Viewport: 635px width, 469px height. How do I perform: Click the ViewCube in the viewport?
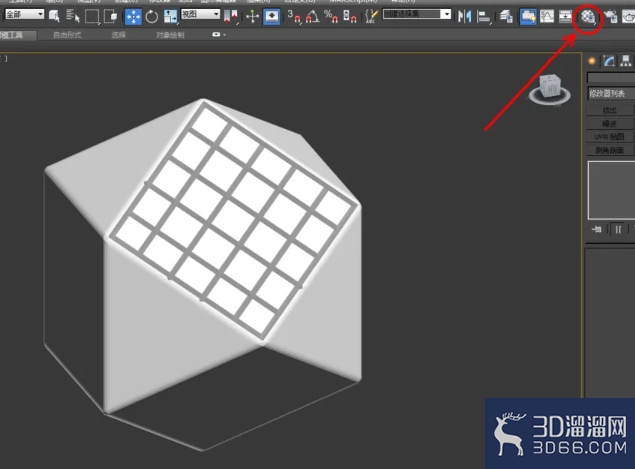[x=550, y=89]
